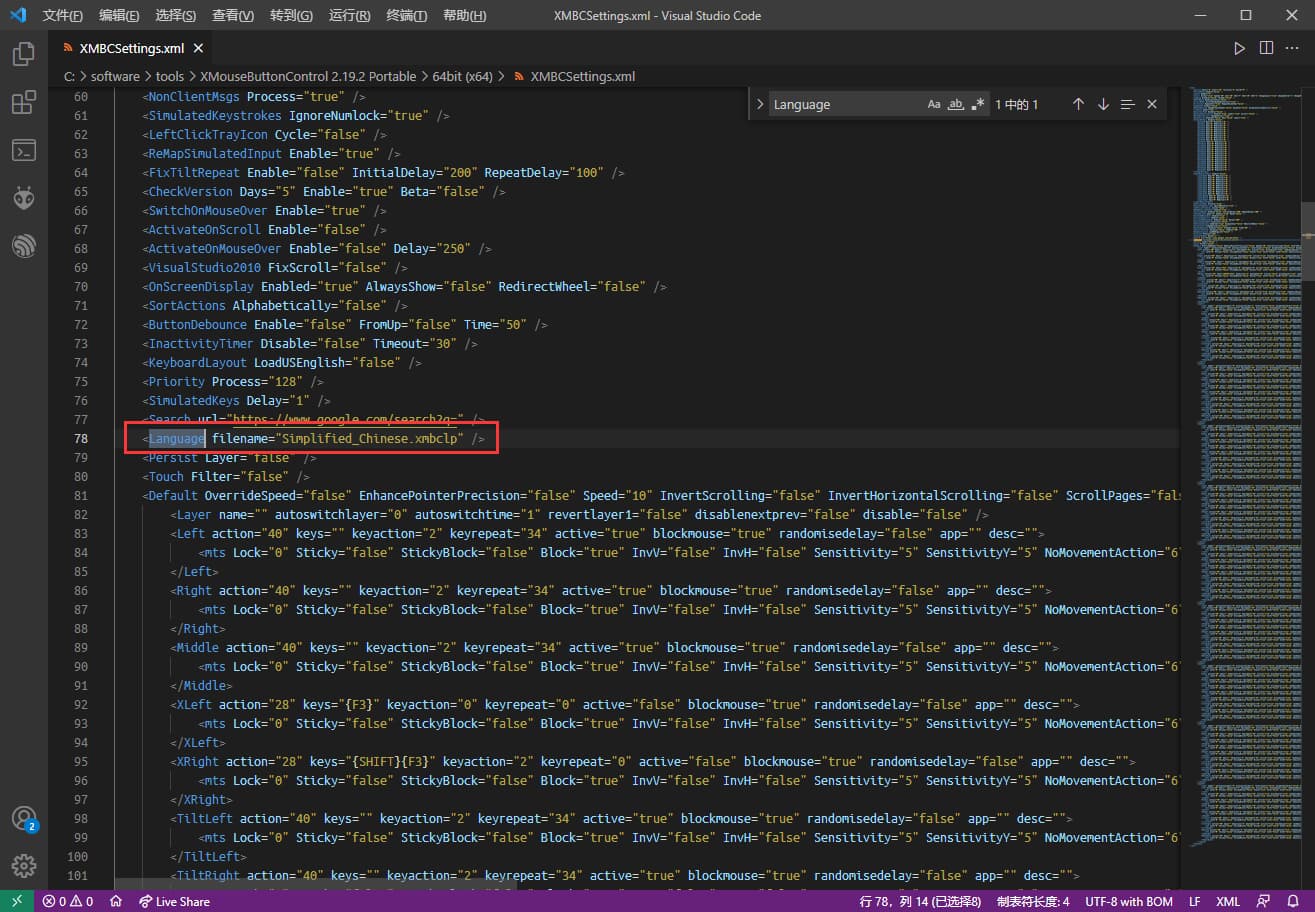Toggle Match Whole Word in find widget
1315x912 pixels.
click(x=956, y=104)
